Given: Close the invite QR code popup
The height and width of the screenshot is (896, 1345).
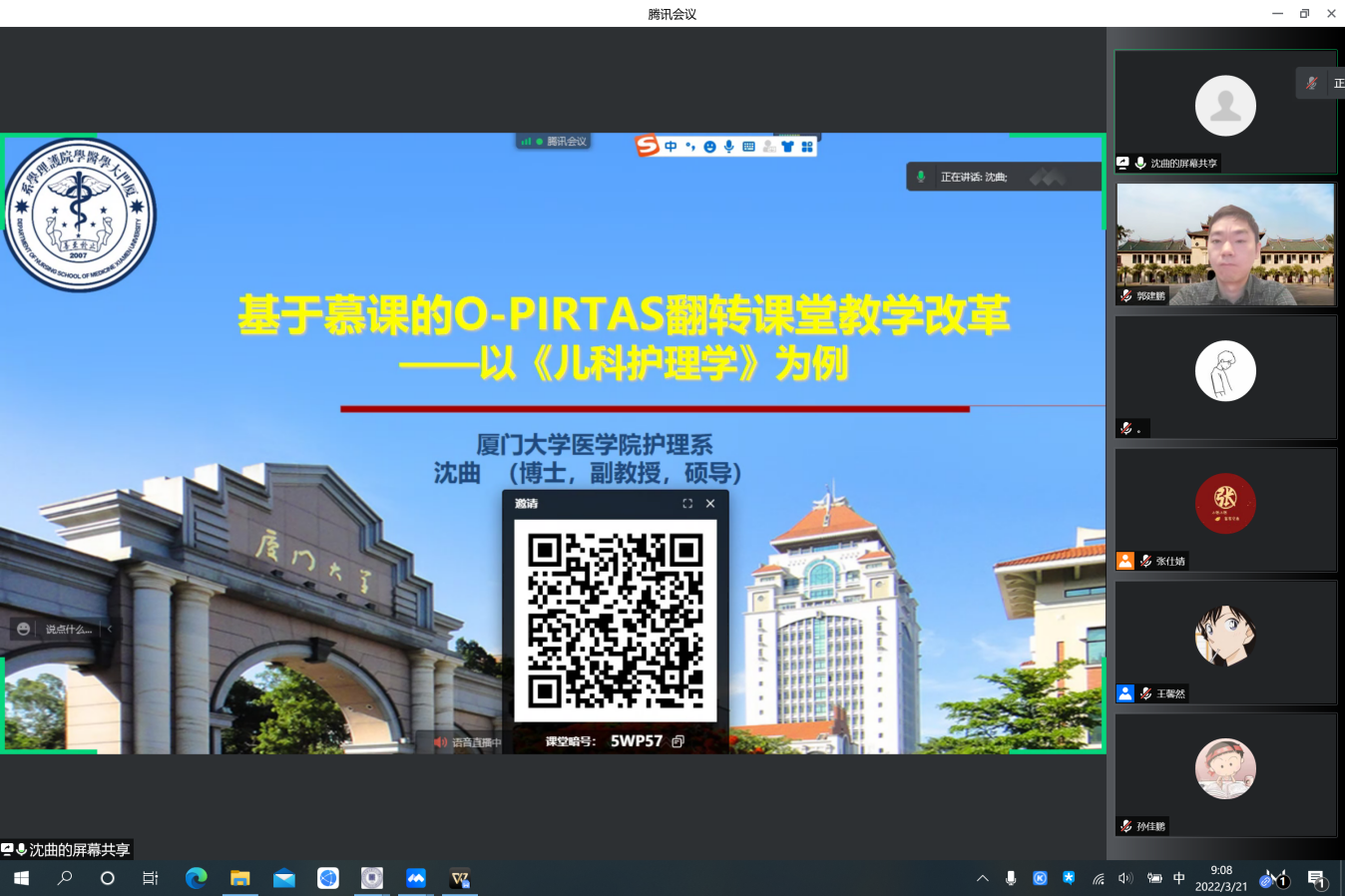Looking at the screenshot, I should pos(710,504).
